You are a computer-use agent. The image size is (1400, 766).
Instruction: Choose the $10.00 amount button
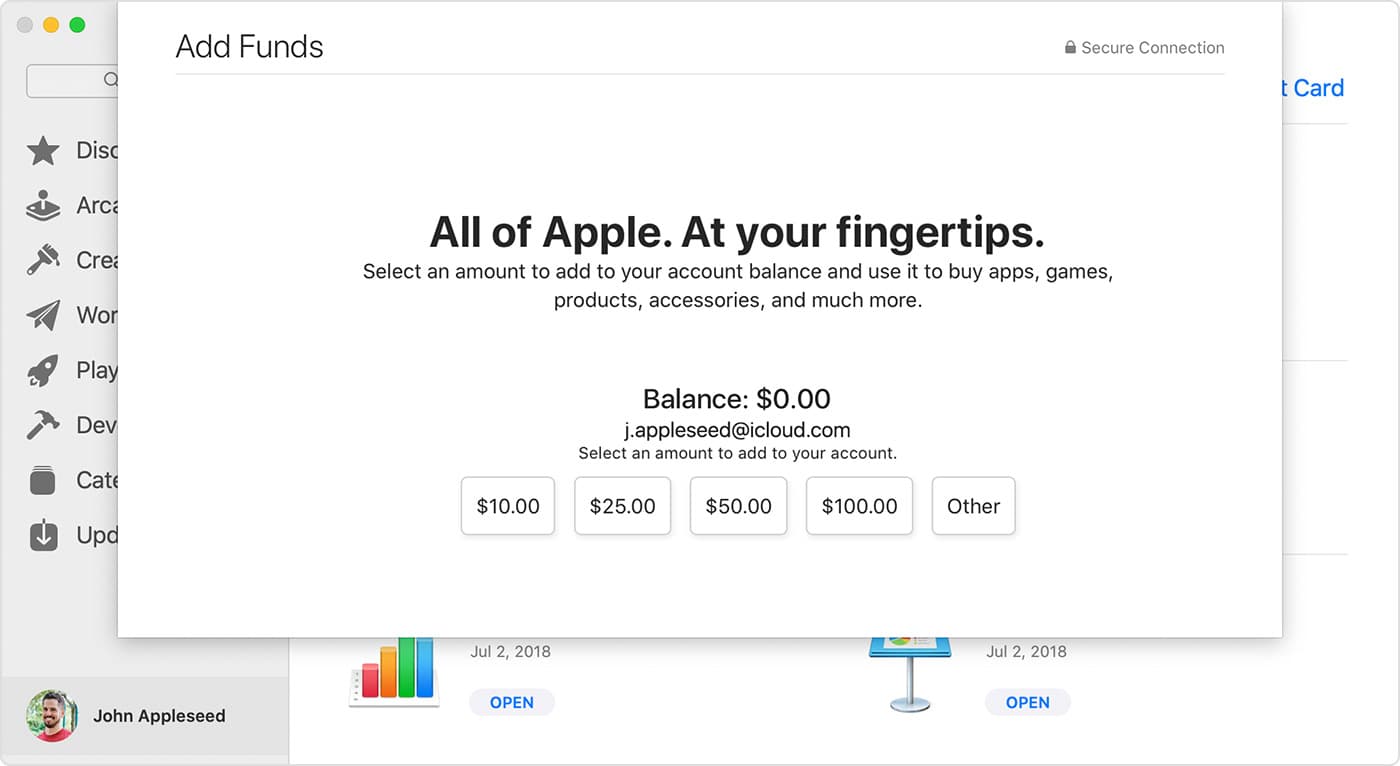pos(508,506)
